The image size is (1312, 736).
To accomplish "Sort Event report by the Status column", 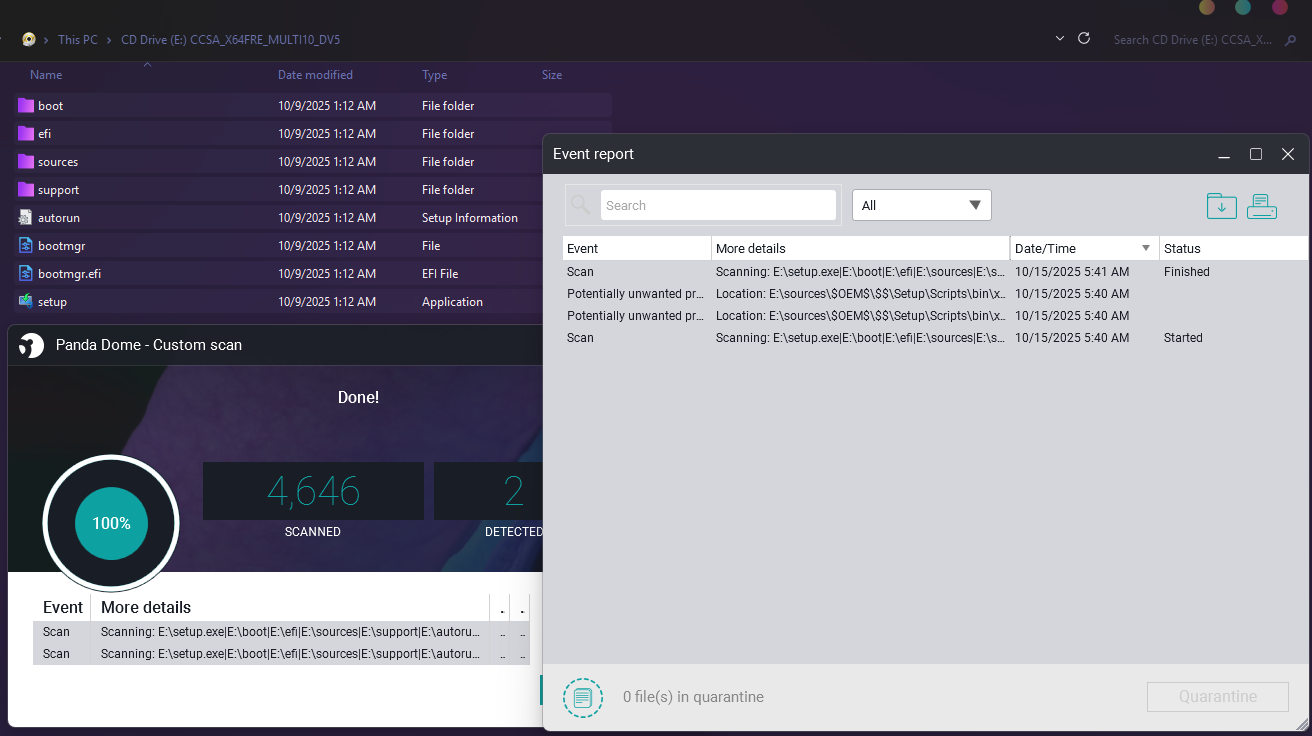I will [1234, 248].
